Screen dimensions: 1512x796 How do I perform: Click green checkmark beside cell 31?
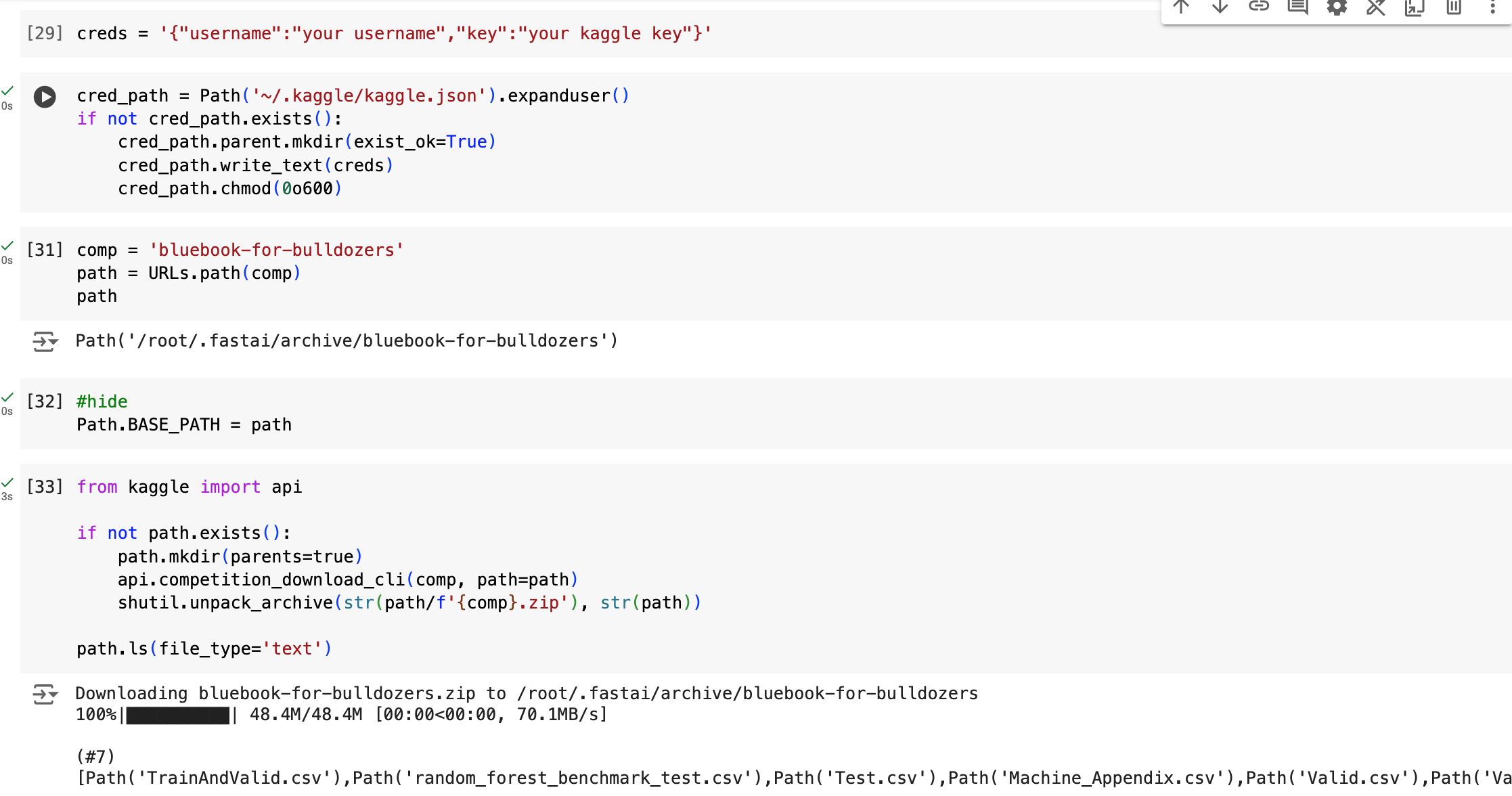(x=7, y=246)
